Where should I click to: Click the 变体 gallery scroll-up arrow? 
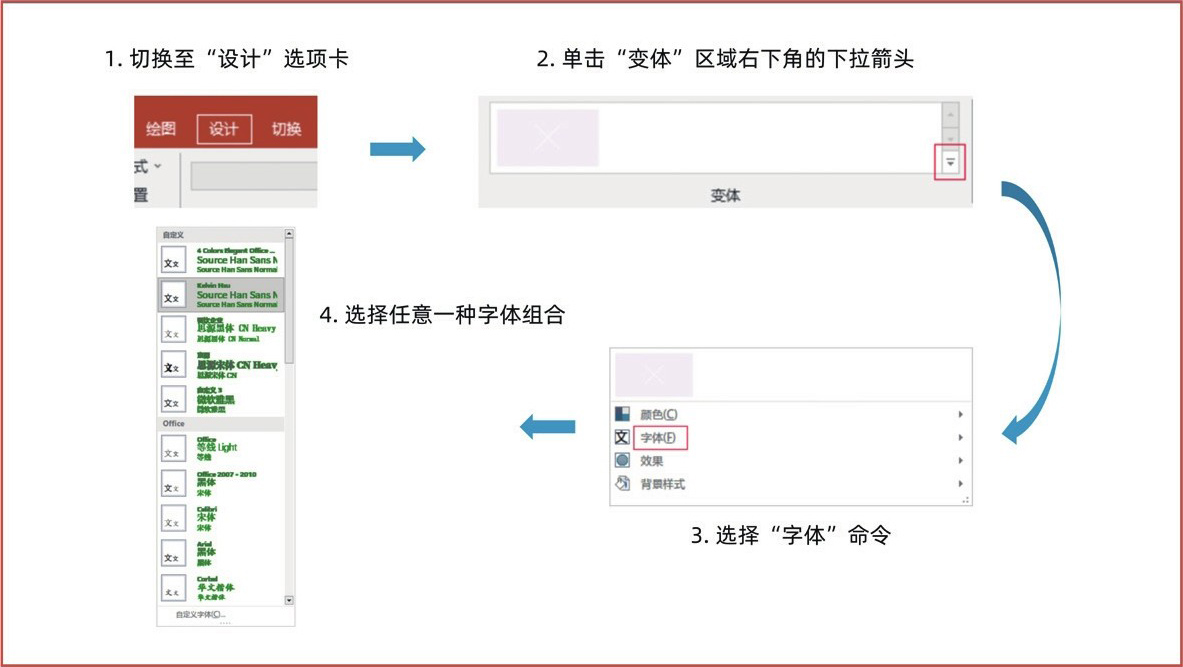[x=951, y=115]
